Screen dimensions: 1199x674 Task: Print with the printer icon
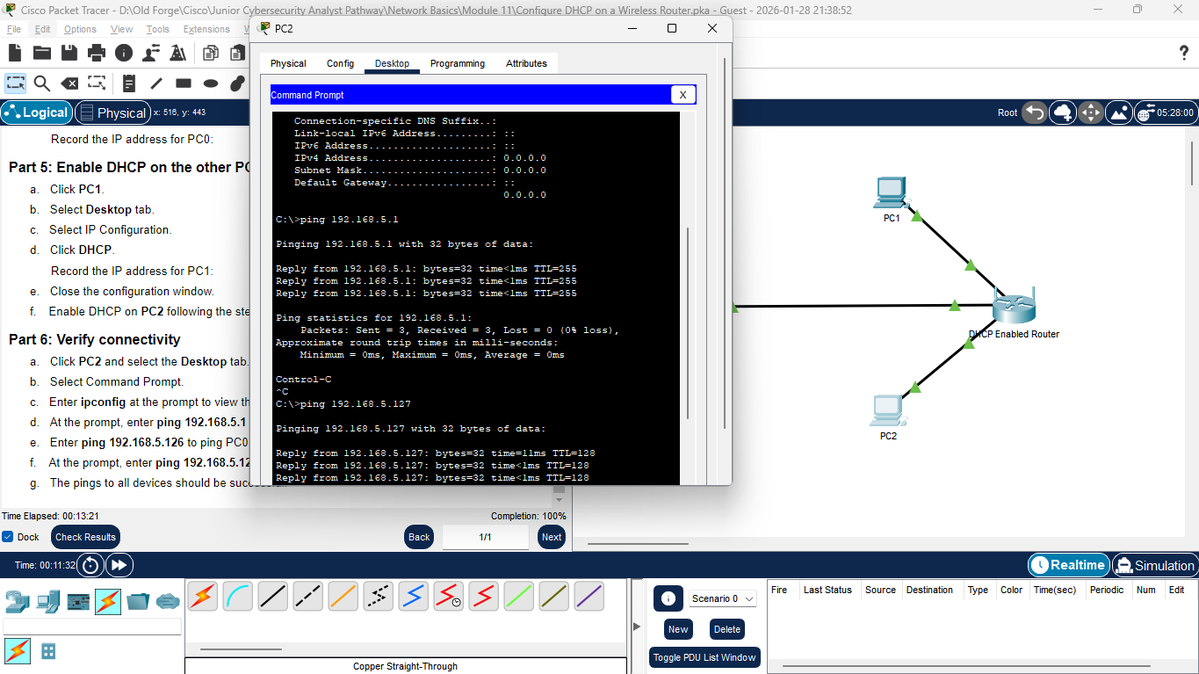(96, 53)
